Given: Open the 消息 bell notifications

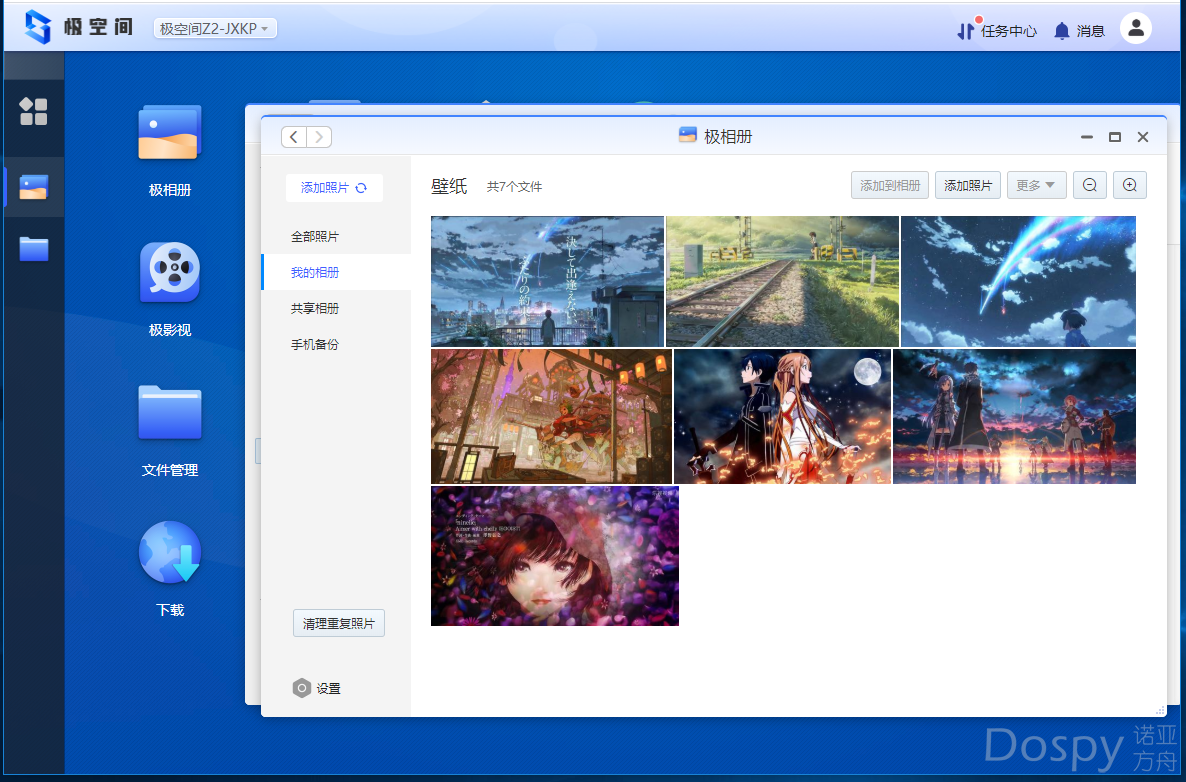Looking at the screenshot, I should point(1062,30).
